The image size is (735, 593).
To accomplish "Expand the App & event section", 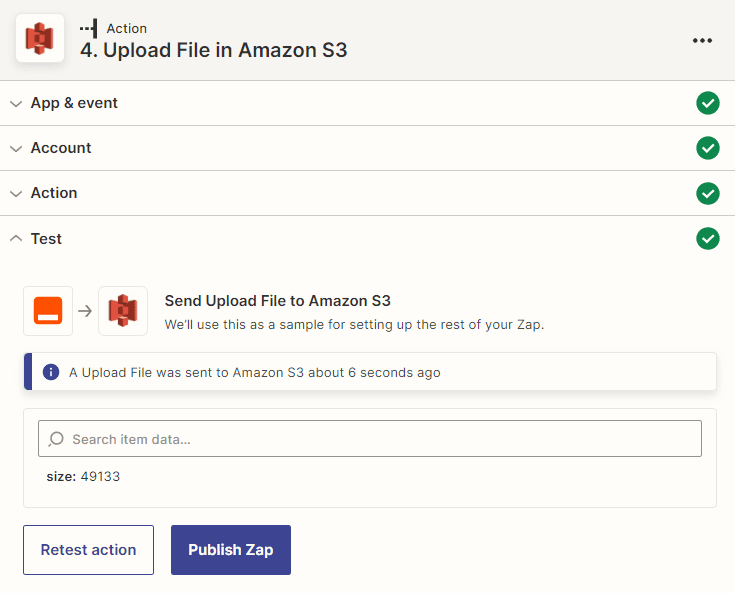I will tap(16, 103).
